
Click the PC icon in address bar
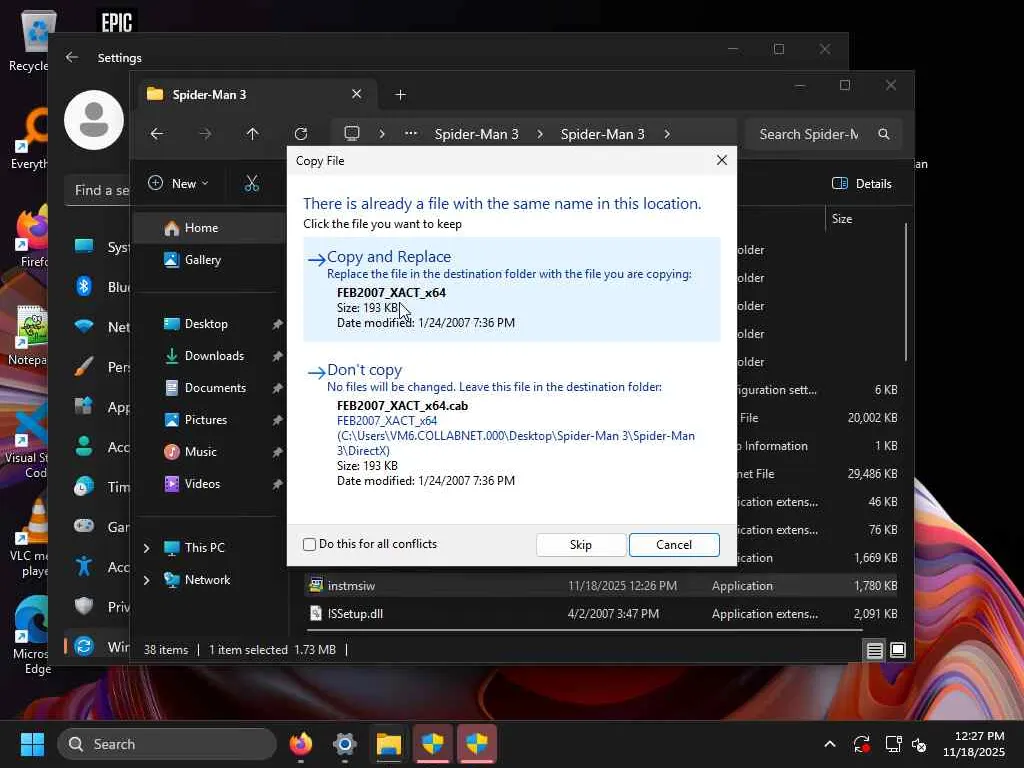coord(352,134)
